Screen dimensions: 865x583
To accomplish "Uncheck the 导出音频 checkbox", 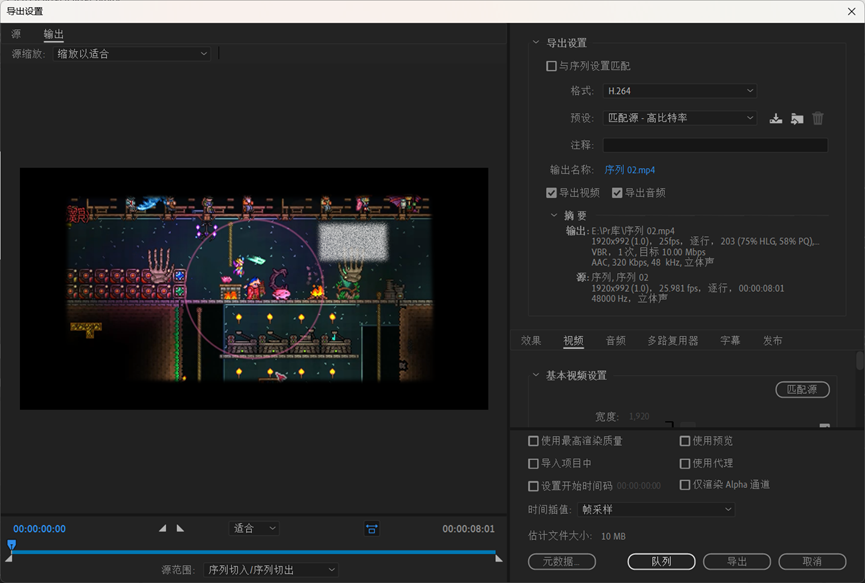I will 617,193.
